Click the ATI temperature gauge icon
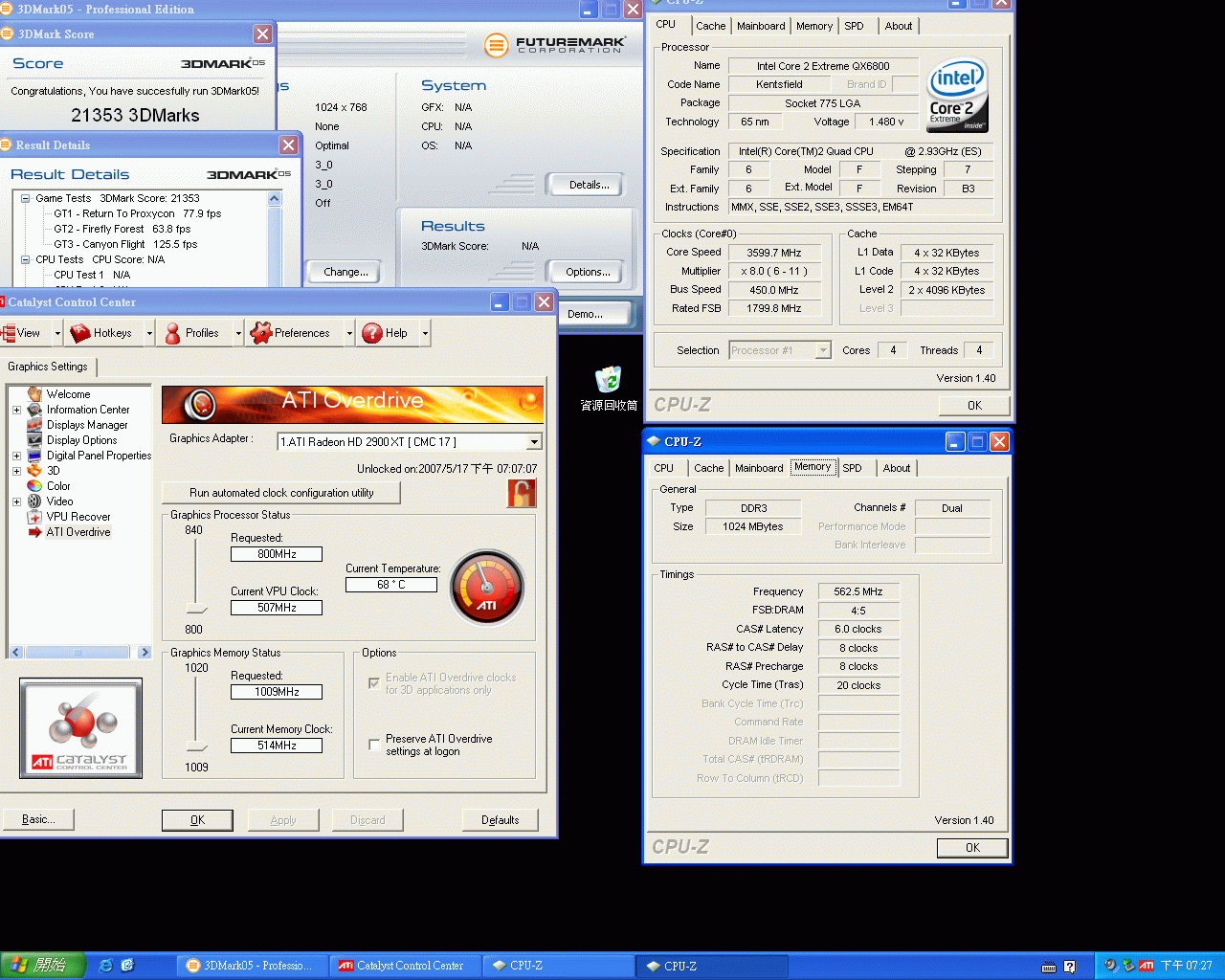The width and height of the screenshot is (1225, 980). [487, 588]
